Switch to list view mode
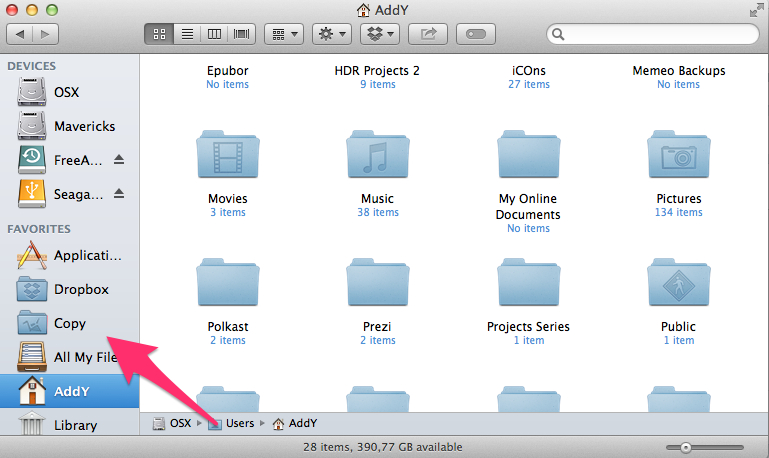The height and width of the screenshot is (458, 769). click(x=187, y=34)
